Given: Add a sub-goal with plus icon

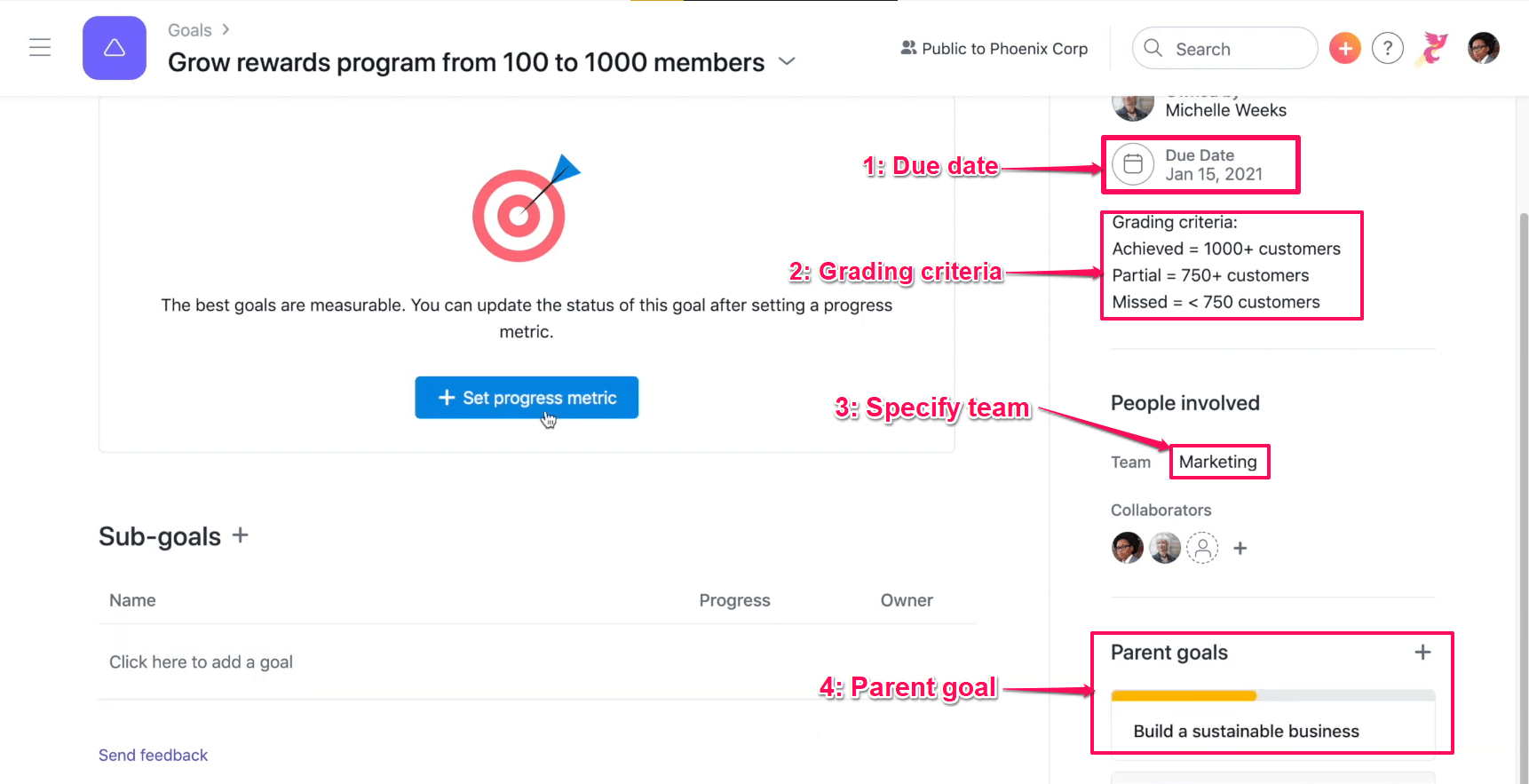Looking at the screenshot, I should (240, 535).
